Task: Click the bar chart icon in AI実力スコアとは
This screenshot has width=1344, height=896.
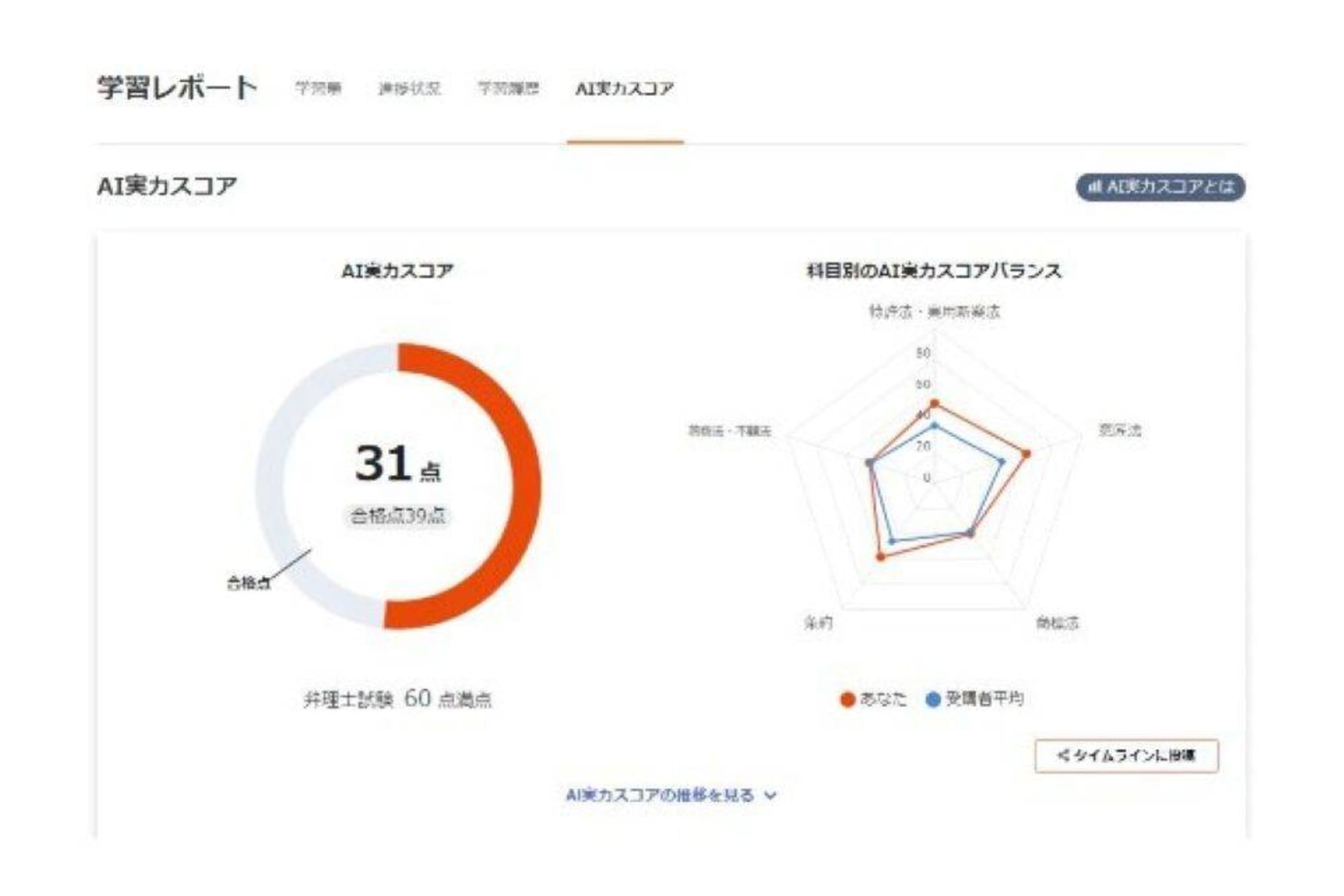Action: point(1094,187)
